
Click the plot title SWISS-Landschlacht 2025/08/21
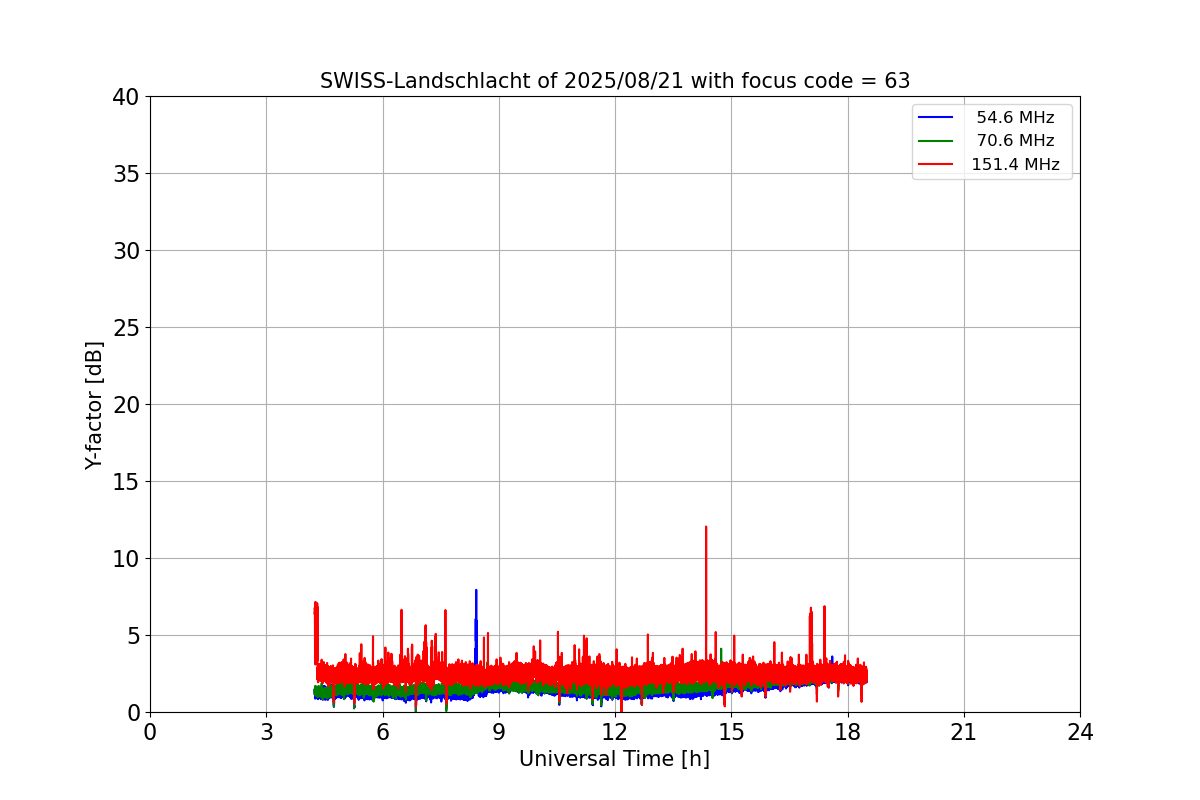pos(615,81)
